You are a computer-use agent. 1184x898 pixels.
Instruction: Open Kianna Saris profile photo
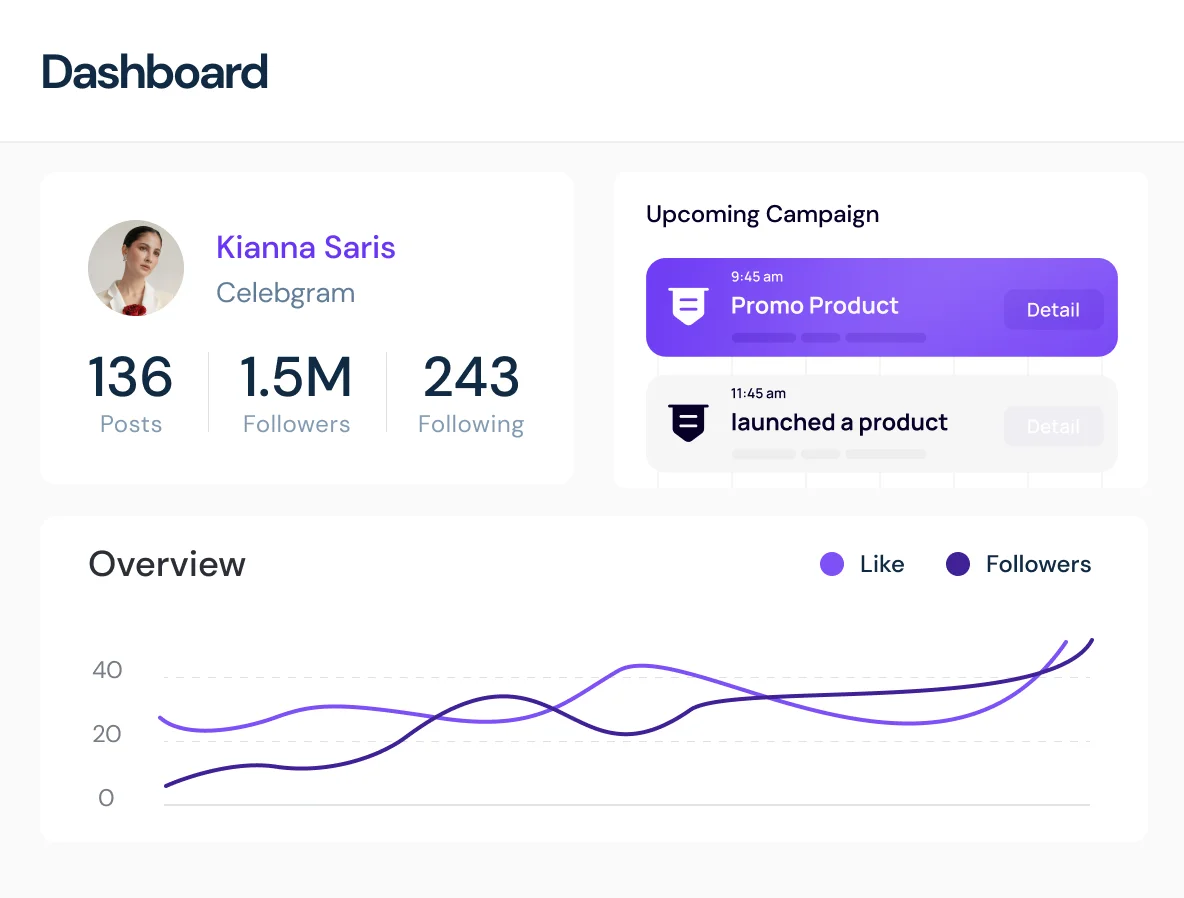coord(136,268)
